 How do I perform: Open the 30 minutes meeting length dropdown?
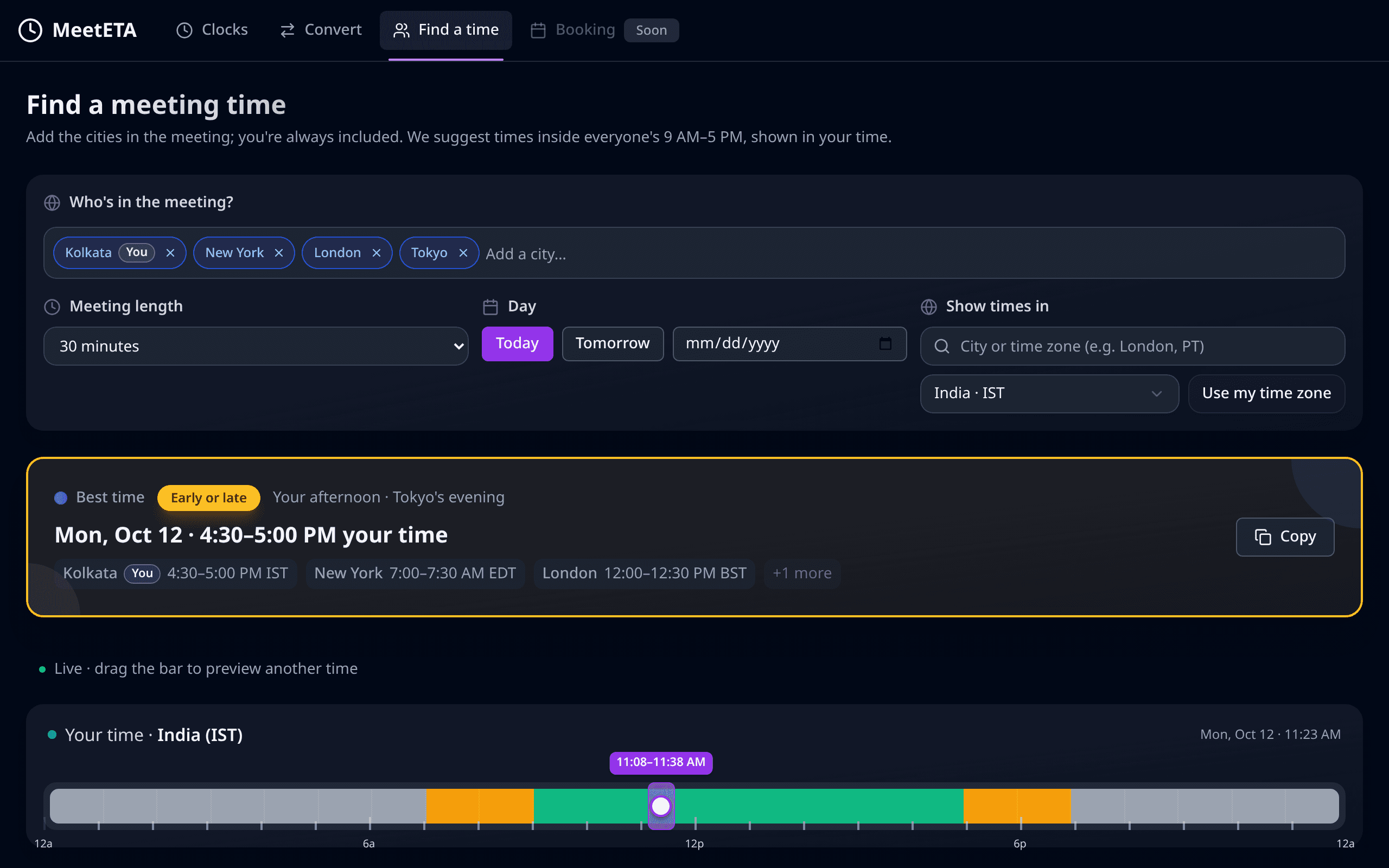(x=256, y=346)
